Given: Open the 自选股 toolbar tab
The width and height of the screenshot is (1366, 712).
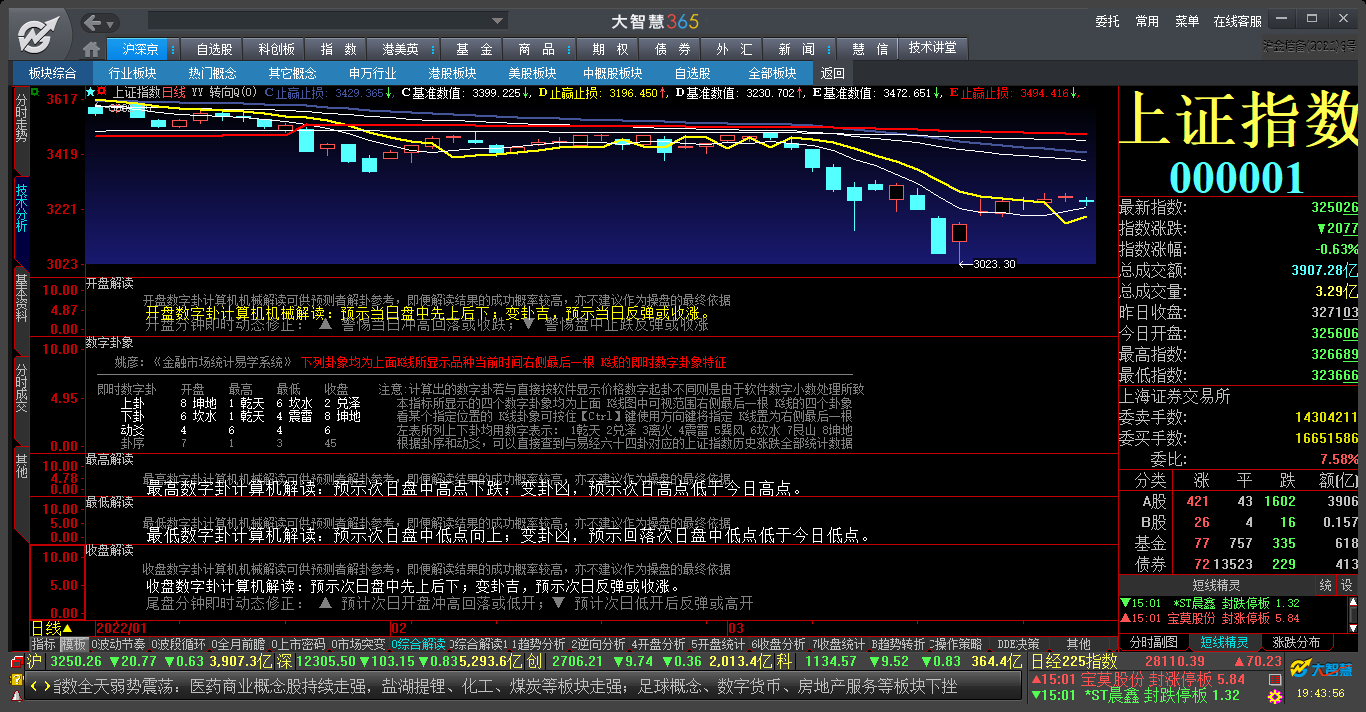Looking at the screenshot, I should [x=214, y=49].
